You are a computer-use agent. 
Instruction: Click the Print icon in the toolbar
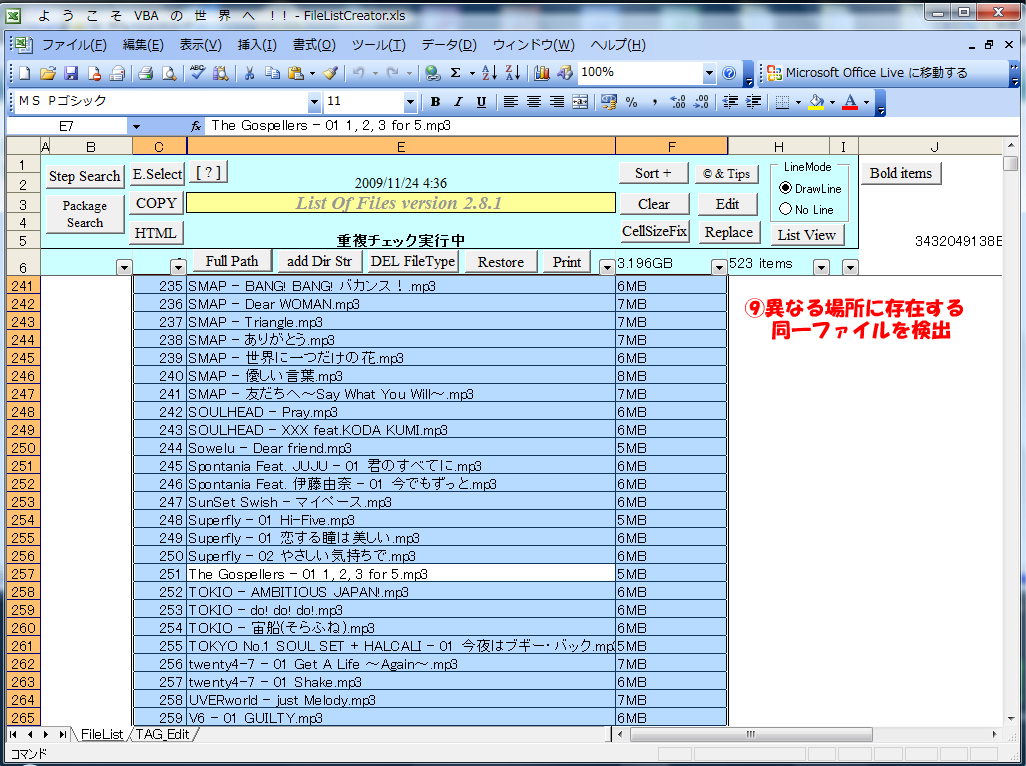145,73
